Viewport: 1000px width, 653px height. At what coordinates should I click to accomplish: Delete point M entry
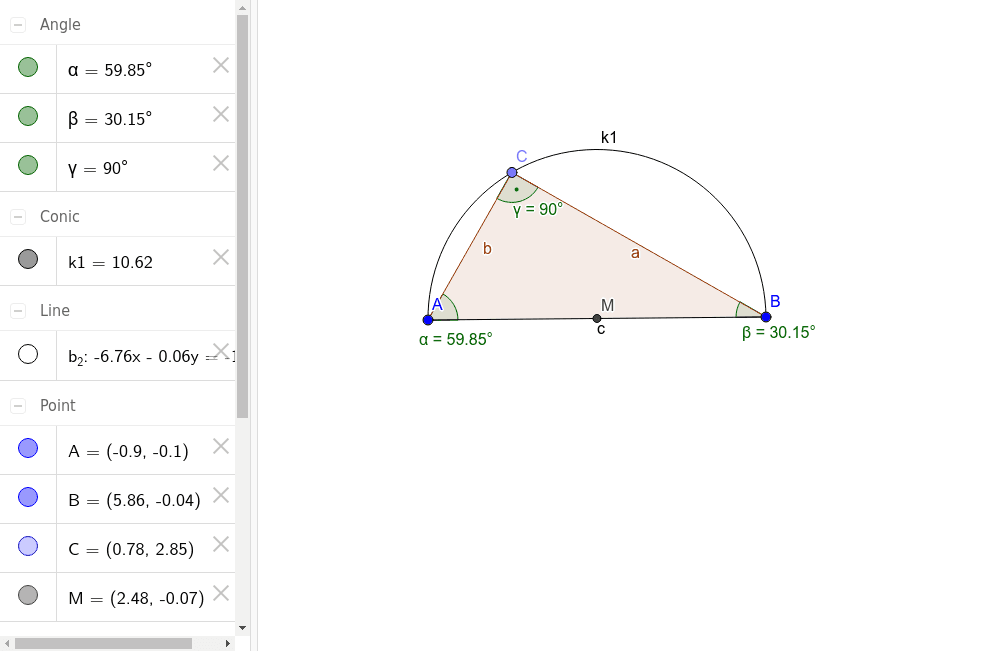(221, 594)
